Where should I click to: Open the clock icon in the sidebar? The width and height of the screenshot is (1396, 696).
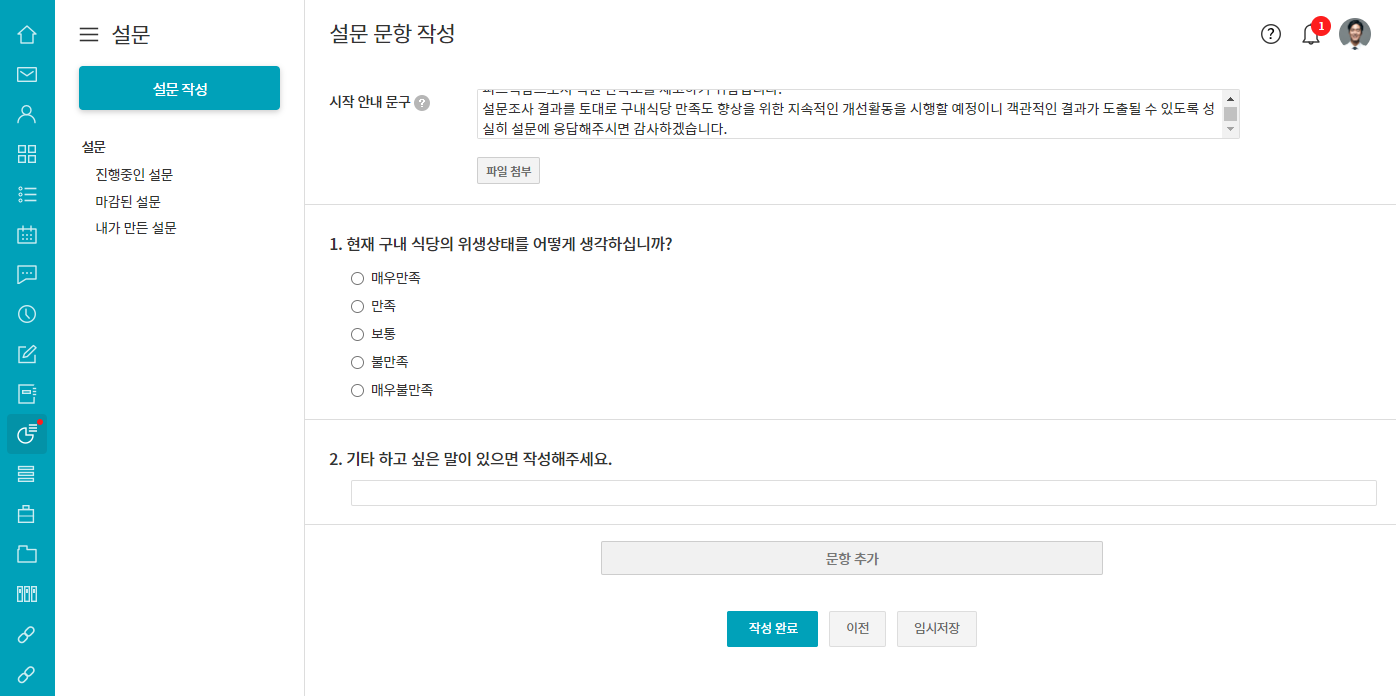point(27,314)
